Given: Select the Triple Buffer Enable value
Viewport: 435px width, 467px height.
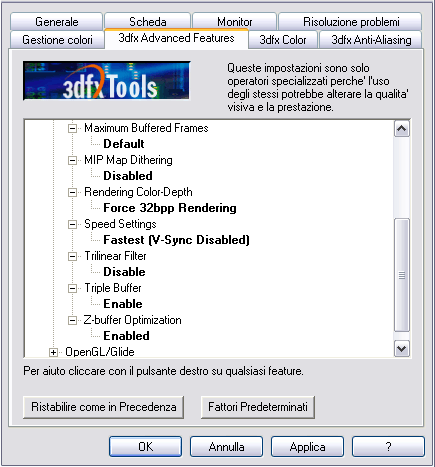Looking at the screenshot, I should tap(123, 304).
